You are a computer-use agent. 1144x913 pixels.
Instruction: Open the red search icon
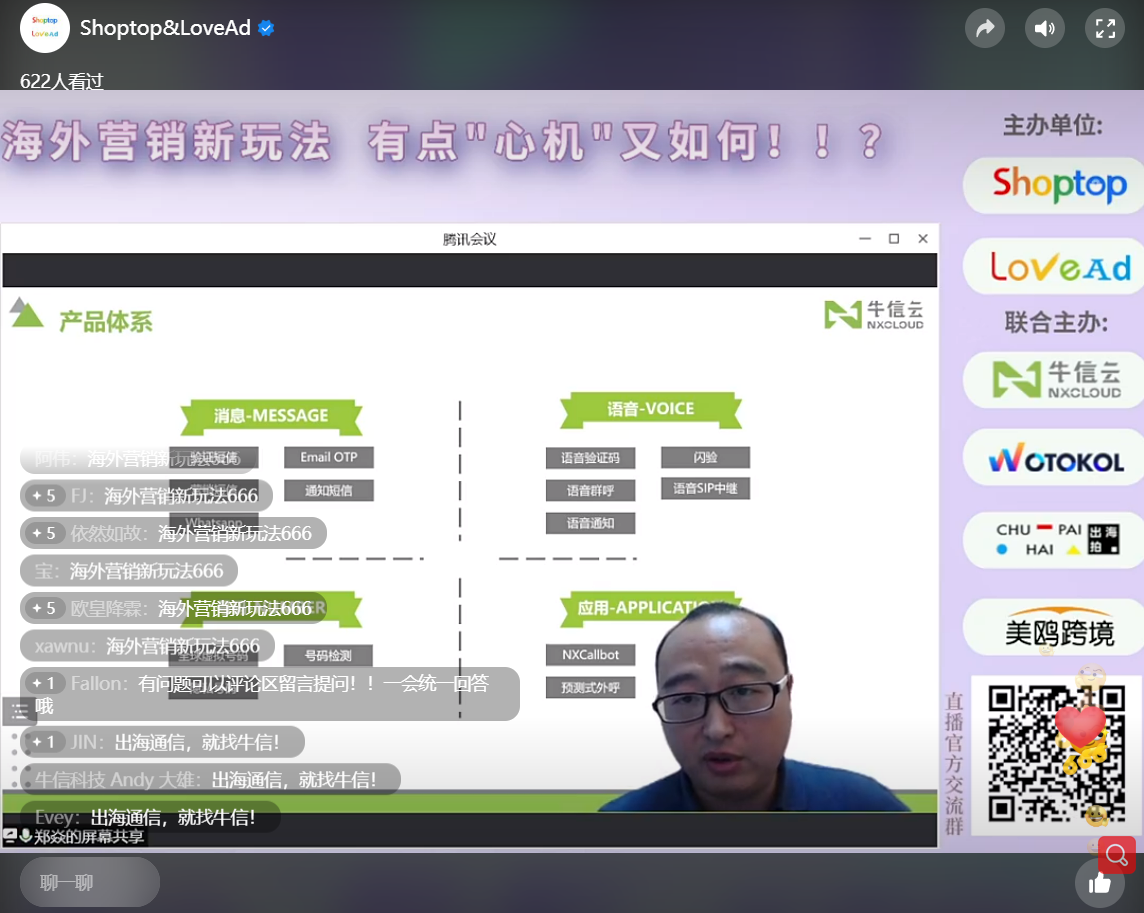point(1116,854)
